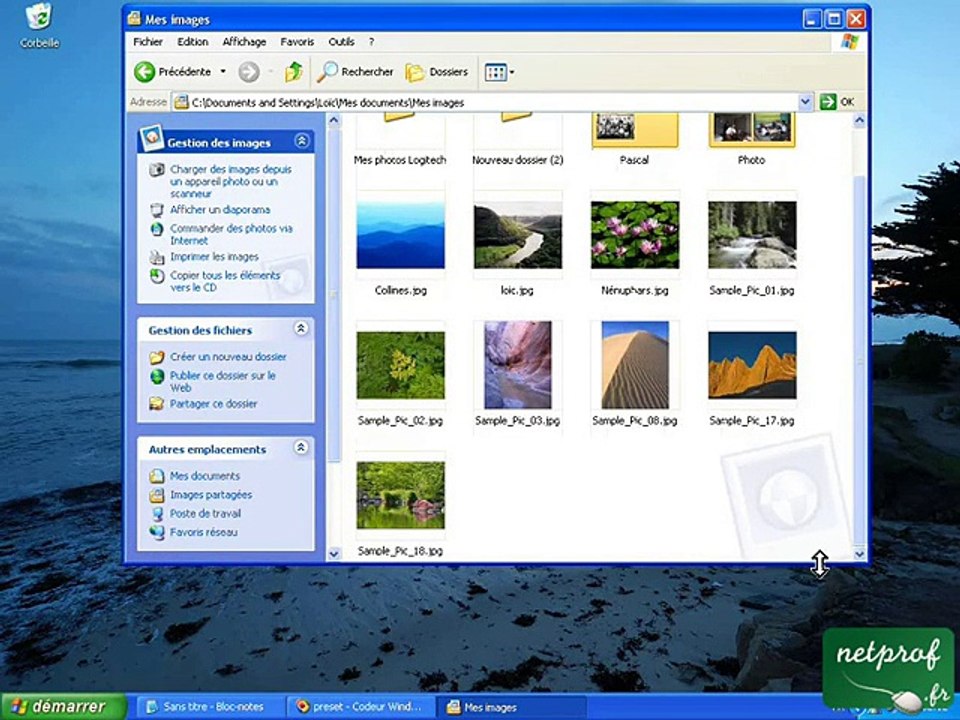Click Charger des images depuis un appareil photo
960x720 pixels.
coord(230,181)
